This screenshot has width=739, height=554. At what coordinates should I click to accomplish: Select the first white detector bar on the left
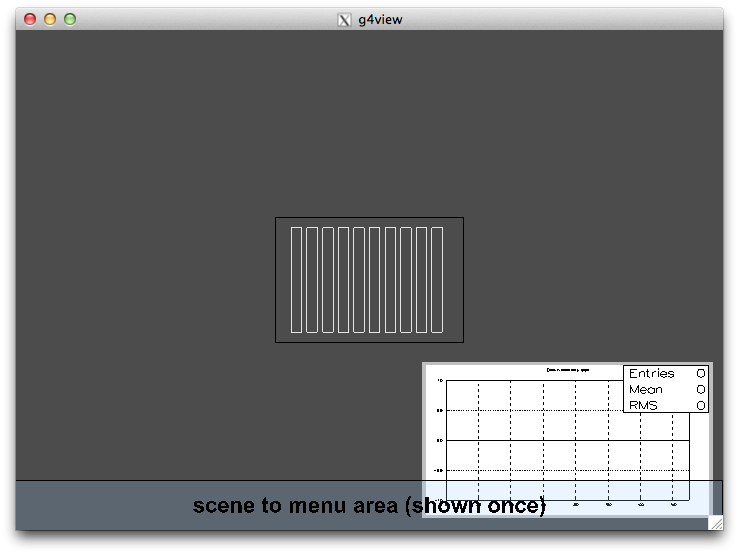[296, 280]
